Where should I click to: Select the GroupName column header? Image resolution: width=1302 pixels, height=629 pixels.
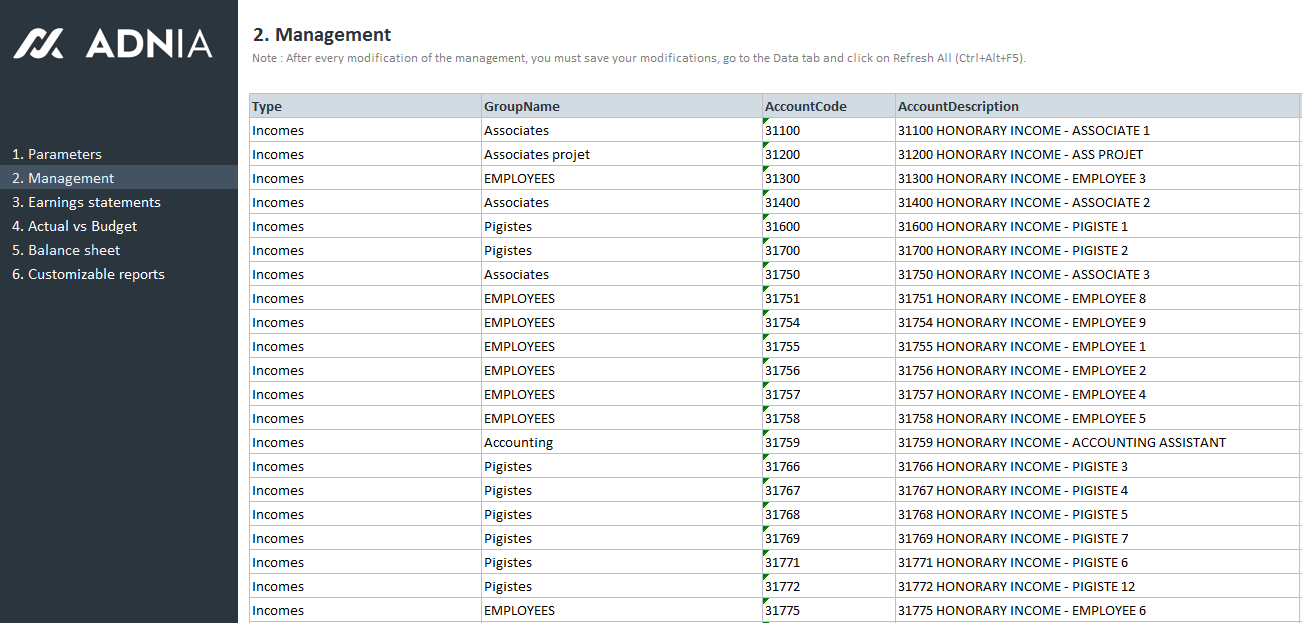[x=522, y=106]
